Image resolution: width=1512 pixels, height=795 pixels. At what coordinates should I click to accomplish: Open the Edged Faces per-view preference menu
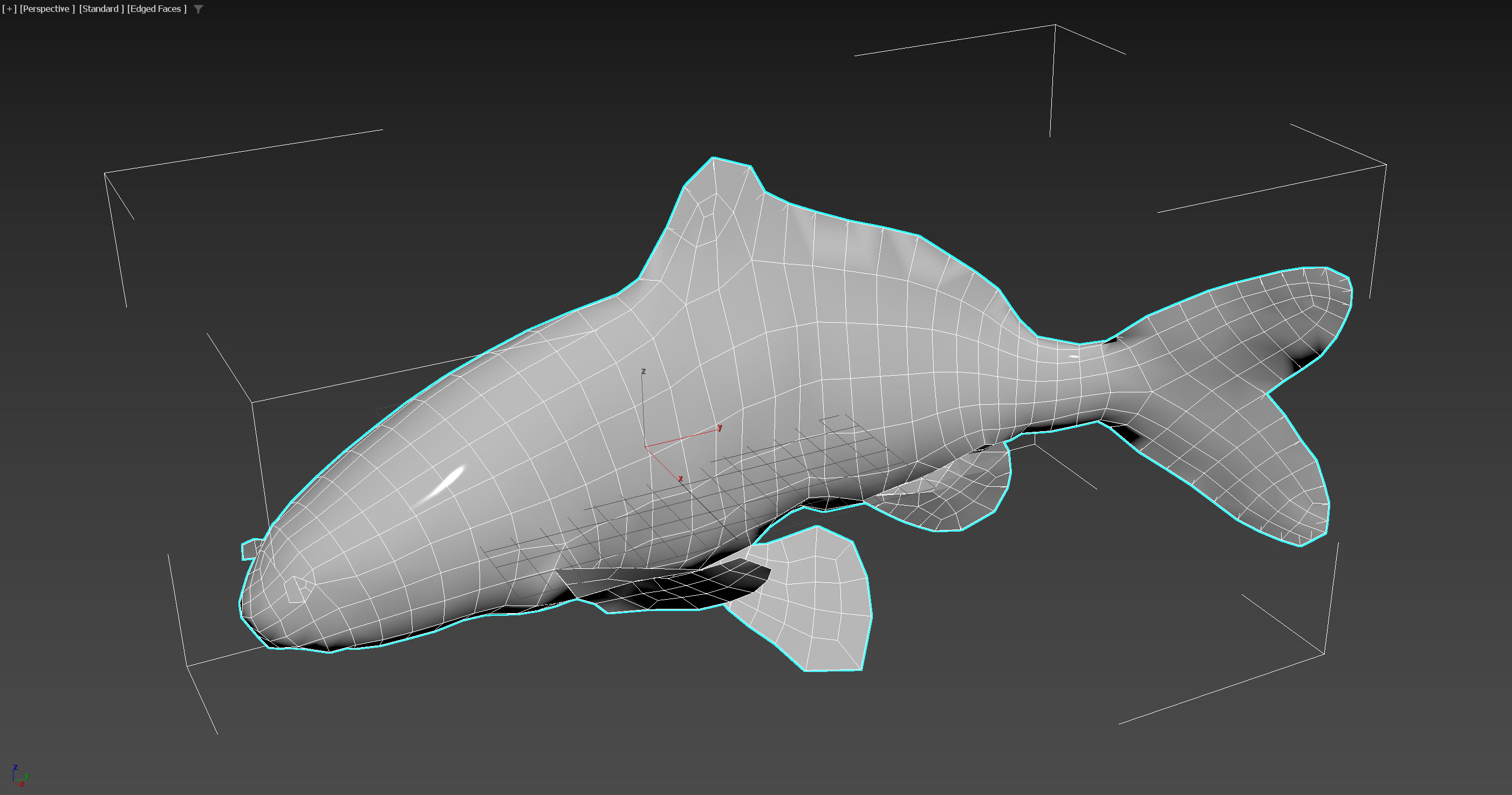(156, 9)
